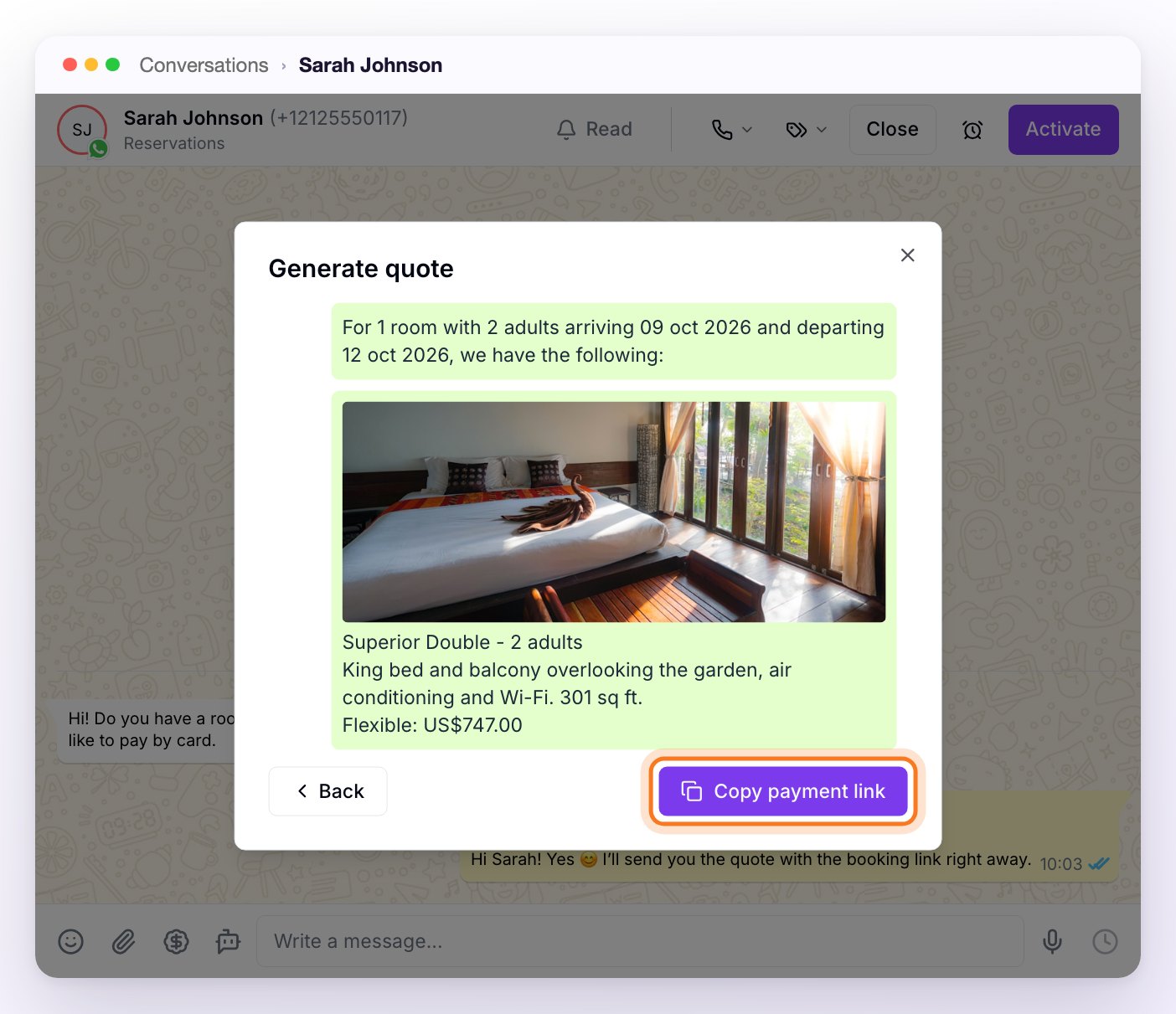Click the Write a message input field
1176x1014 pixels.
(x=640, y=942)
